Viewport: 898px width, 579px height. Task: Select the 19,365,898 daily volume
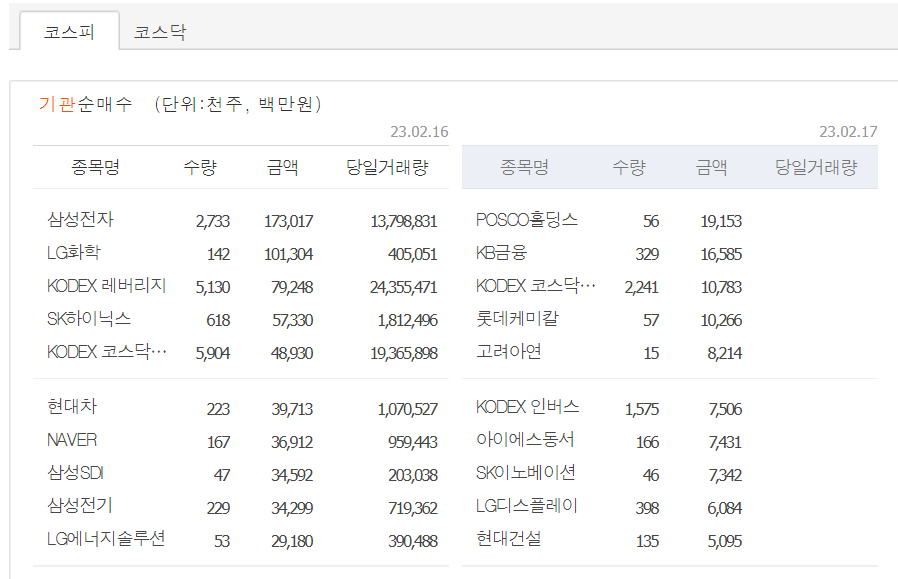(404, 353)
